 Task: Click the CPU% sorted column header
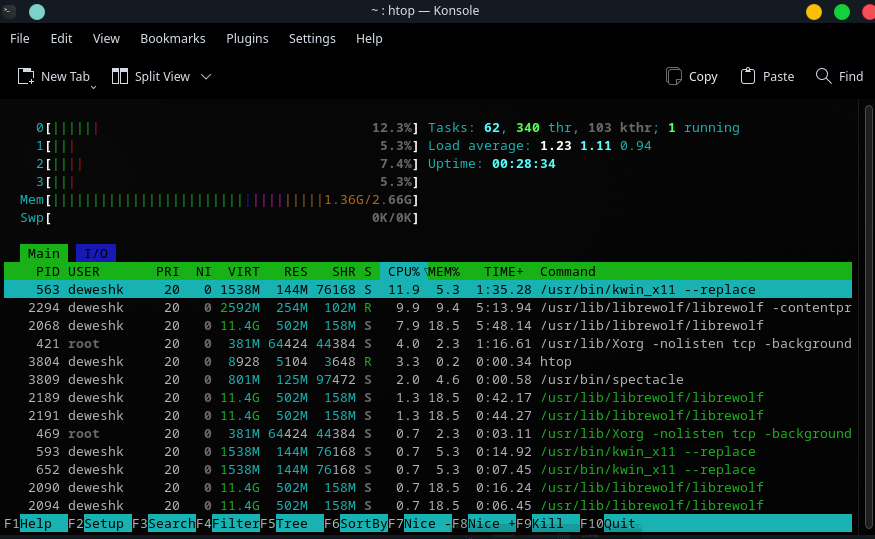(404, 272)
